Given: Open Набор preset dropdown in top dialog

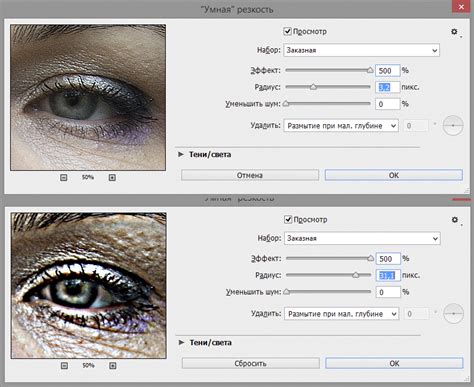Looking at the screenshot, I should pos(362,50).
